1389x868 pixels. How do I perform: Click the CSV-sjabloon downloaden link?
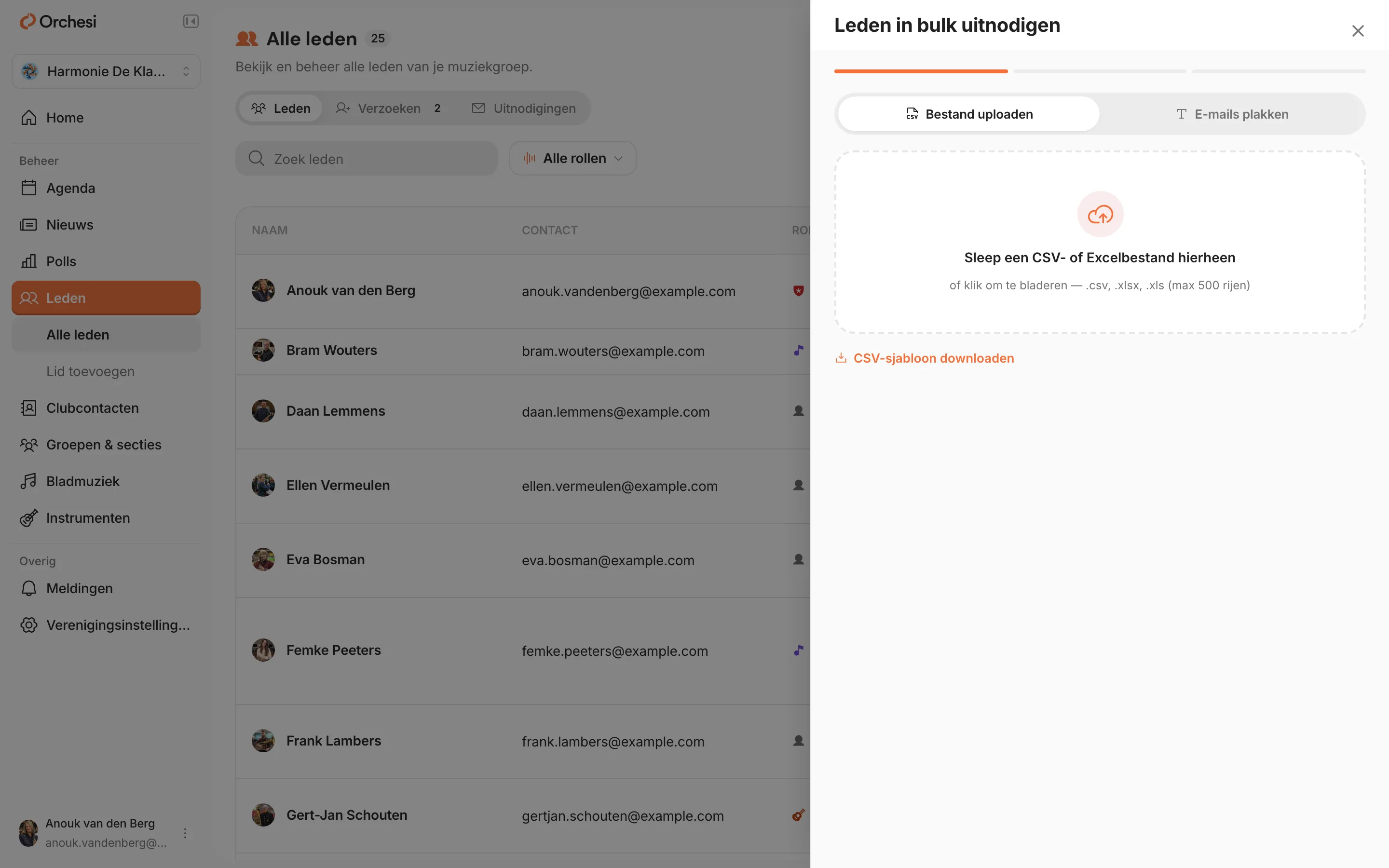point(924,358)
